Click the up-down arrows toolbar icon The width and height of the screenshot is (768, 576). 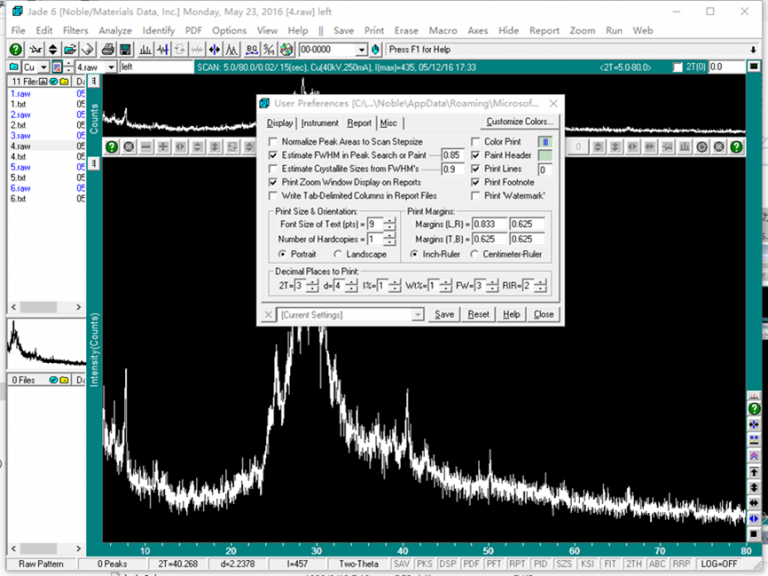click(x=52, y=49)
